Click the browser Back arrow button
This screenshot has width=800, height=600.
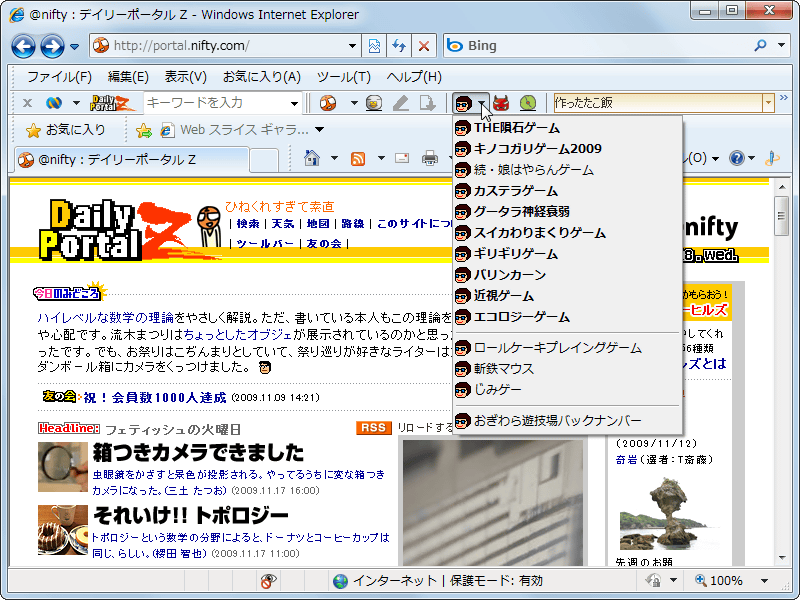[x=23, y=46]
